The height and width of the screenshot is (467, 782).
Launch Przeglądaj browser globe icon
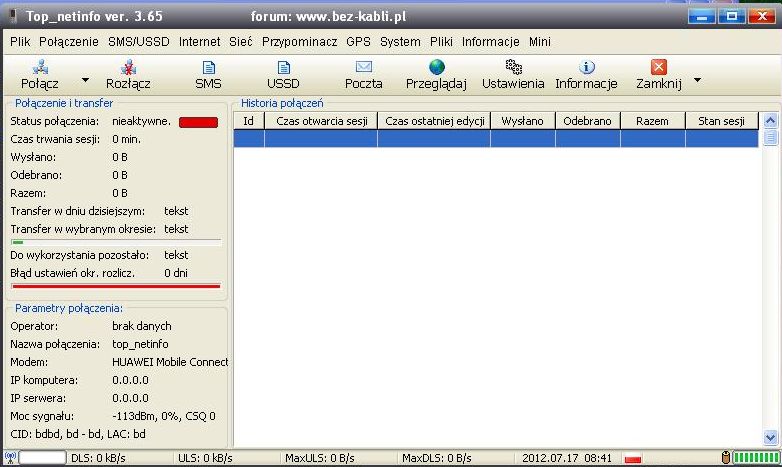436,67
